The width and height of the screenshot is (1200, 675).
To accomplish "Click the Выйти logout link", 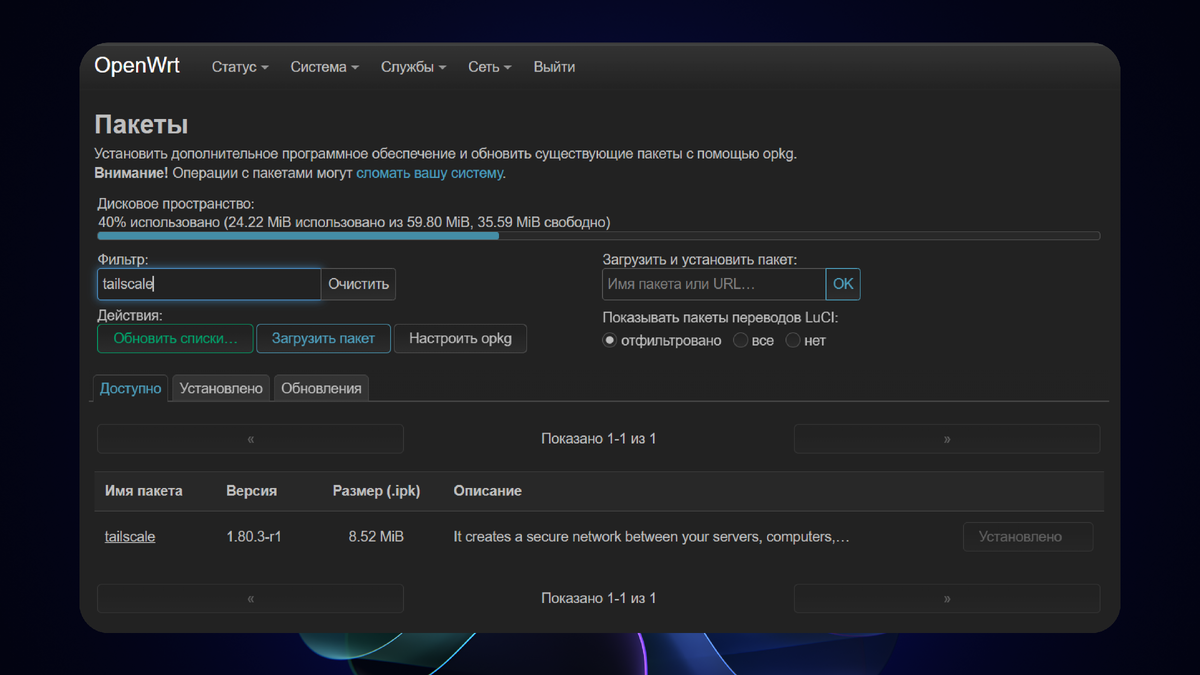I will (x=554, y=67).
